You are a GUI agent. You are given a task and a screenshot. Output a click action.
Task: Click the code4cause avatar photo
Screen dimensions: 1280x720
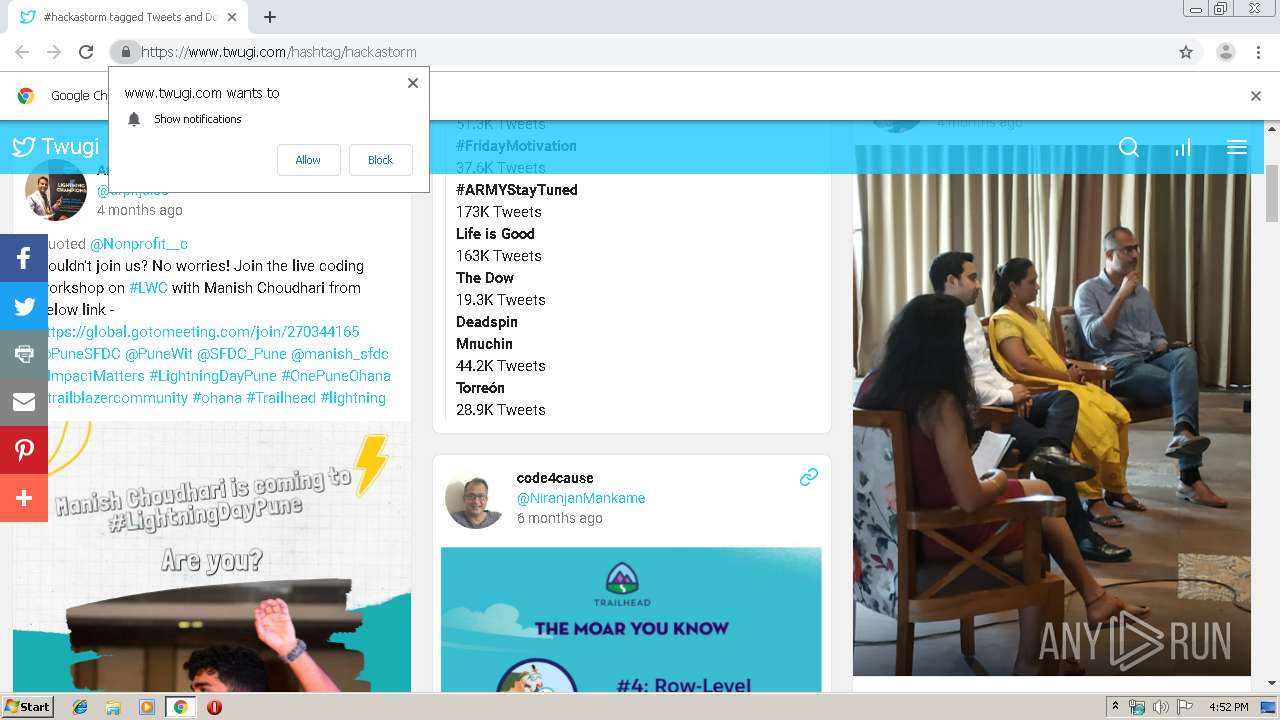click(475, 498)
